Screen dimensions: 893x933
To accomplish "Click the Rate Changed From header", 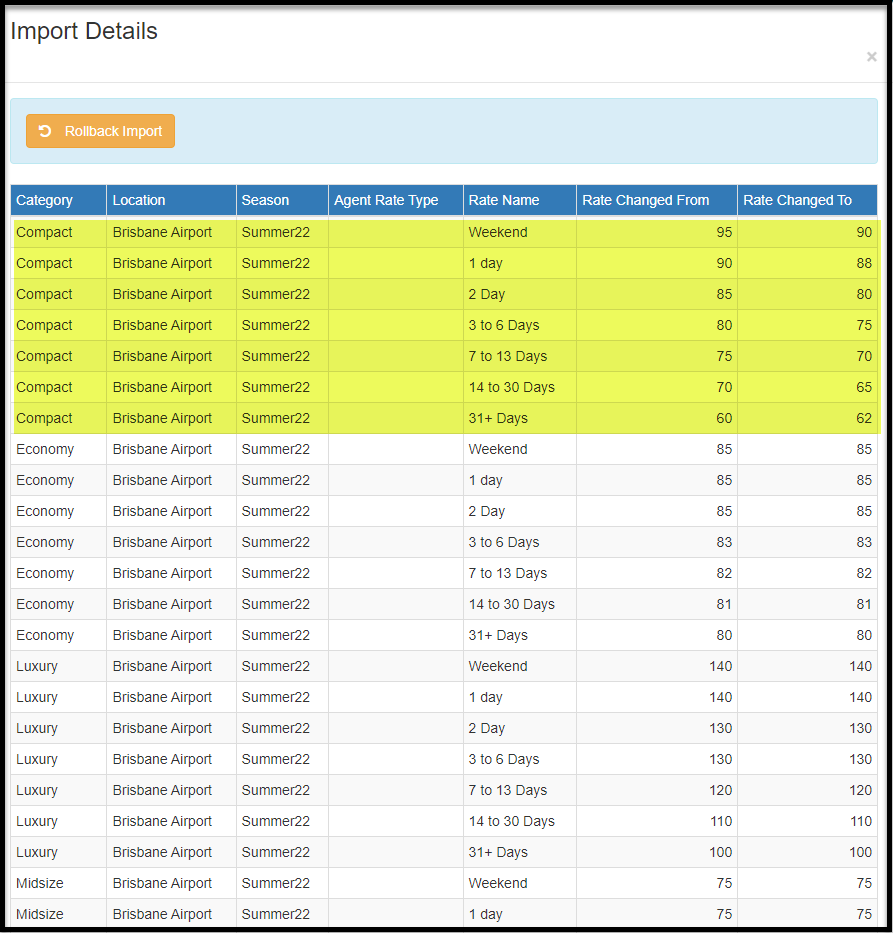I will [657, 200].
